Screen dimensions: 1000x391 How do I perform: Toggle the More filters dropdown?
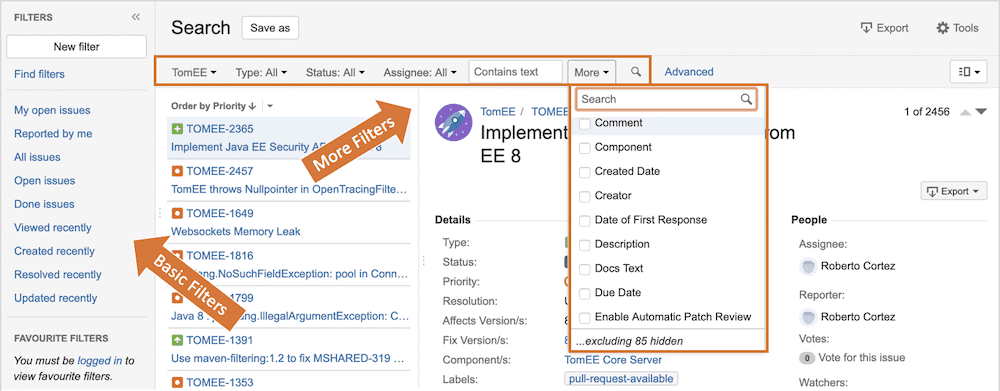pyautogui.click(x=592, y=72)
